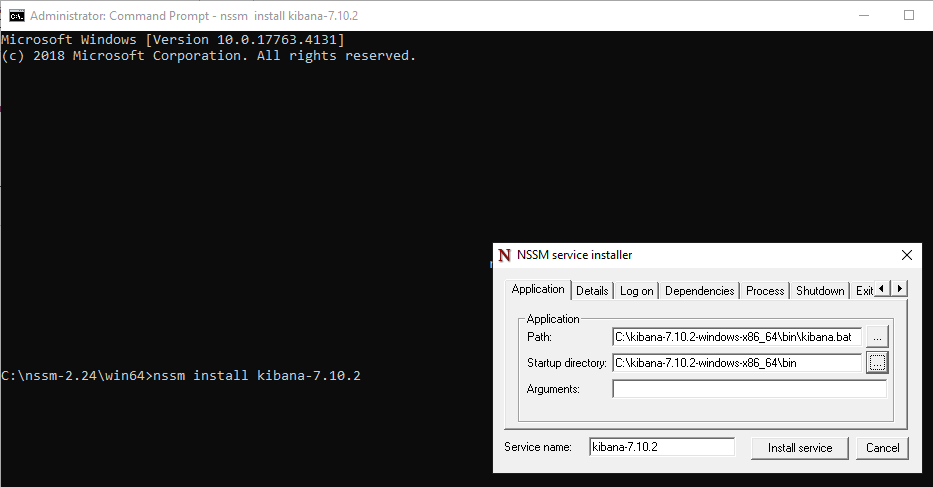
Task: Click into the Startup directory field
Action: click(x=736, y=363)
